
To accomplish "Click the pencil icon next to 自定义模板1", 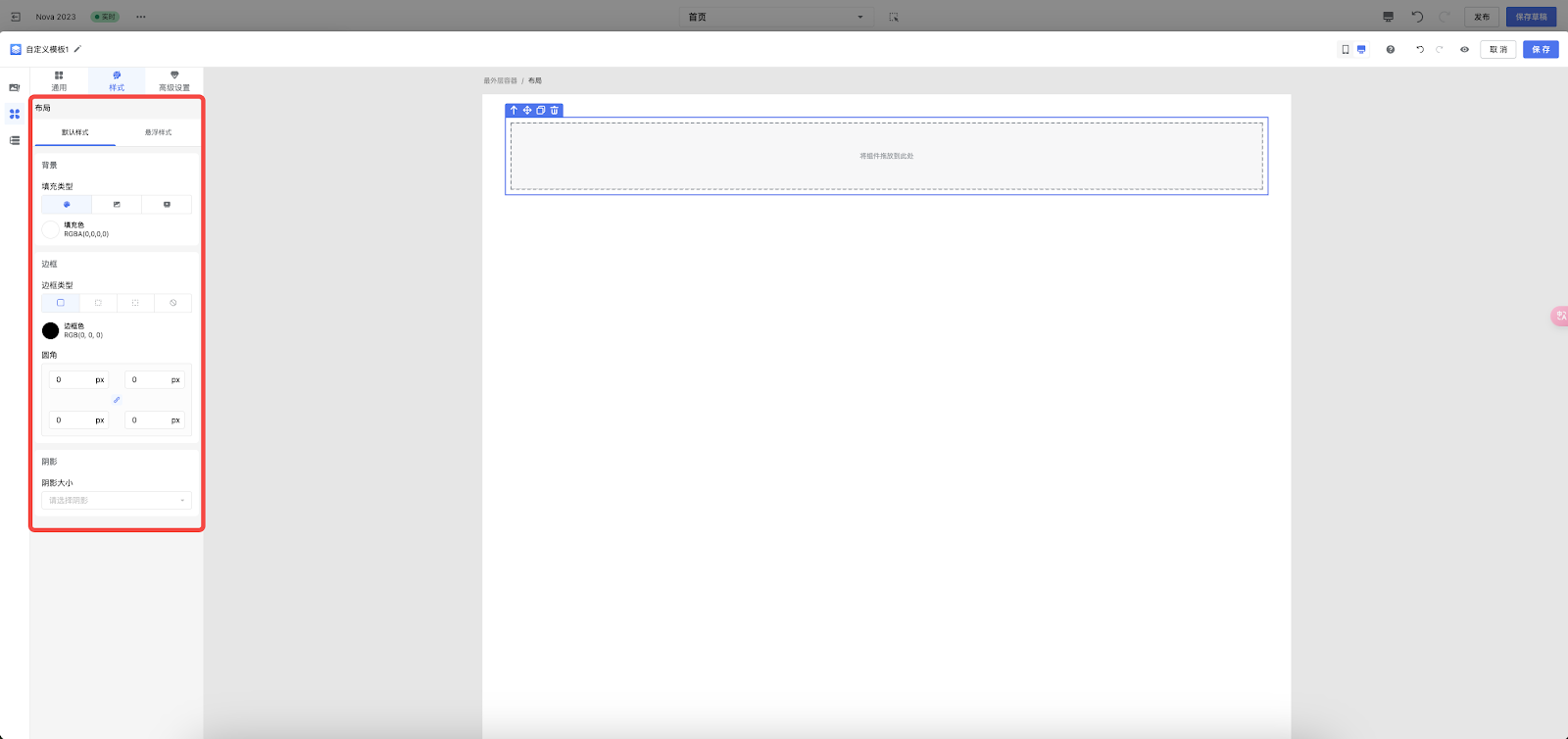I will tap(77, 49).
